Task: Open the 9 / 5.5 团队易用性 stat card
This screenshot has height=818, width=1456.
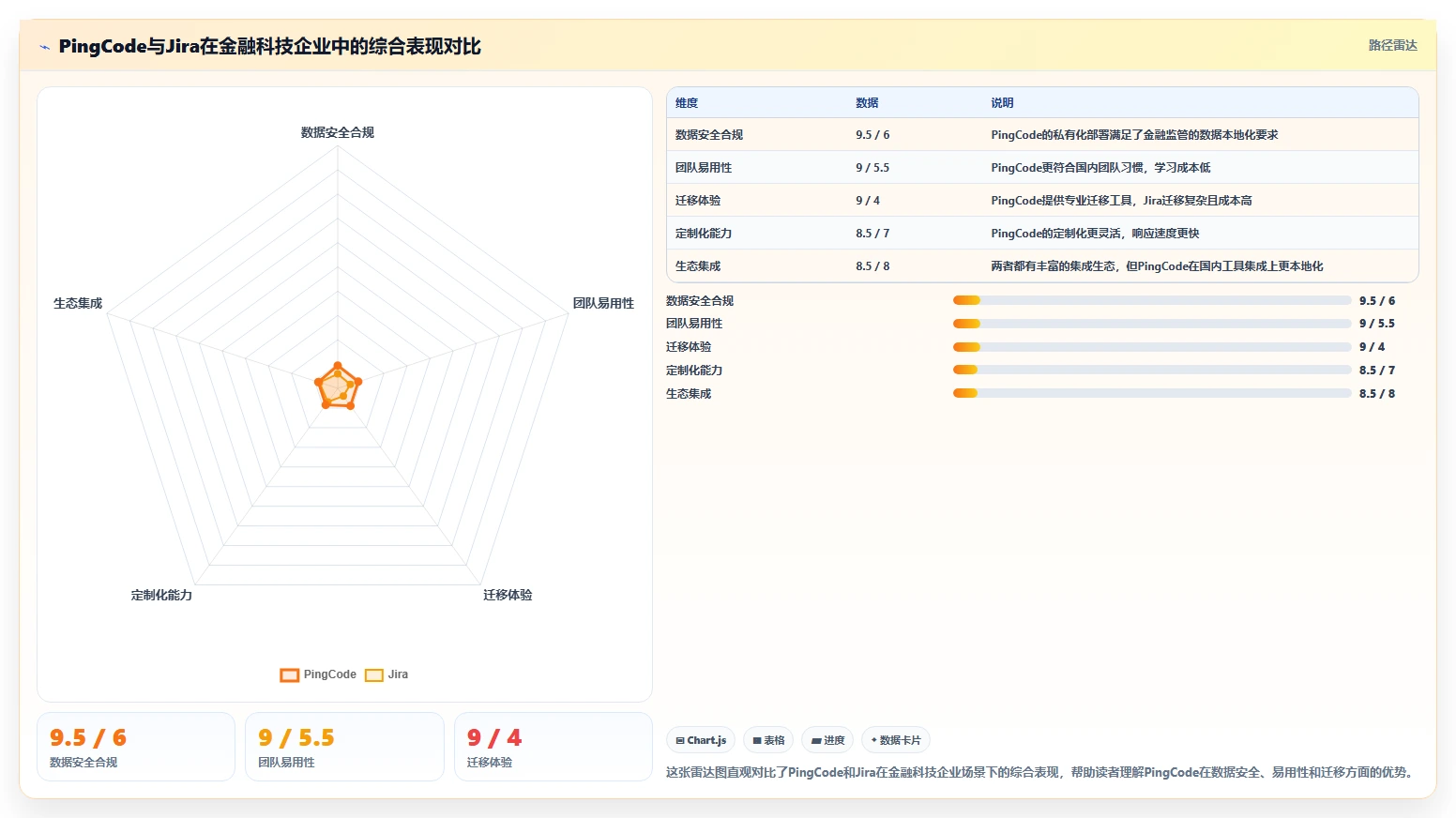Action: click(344, 747)
